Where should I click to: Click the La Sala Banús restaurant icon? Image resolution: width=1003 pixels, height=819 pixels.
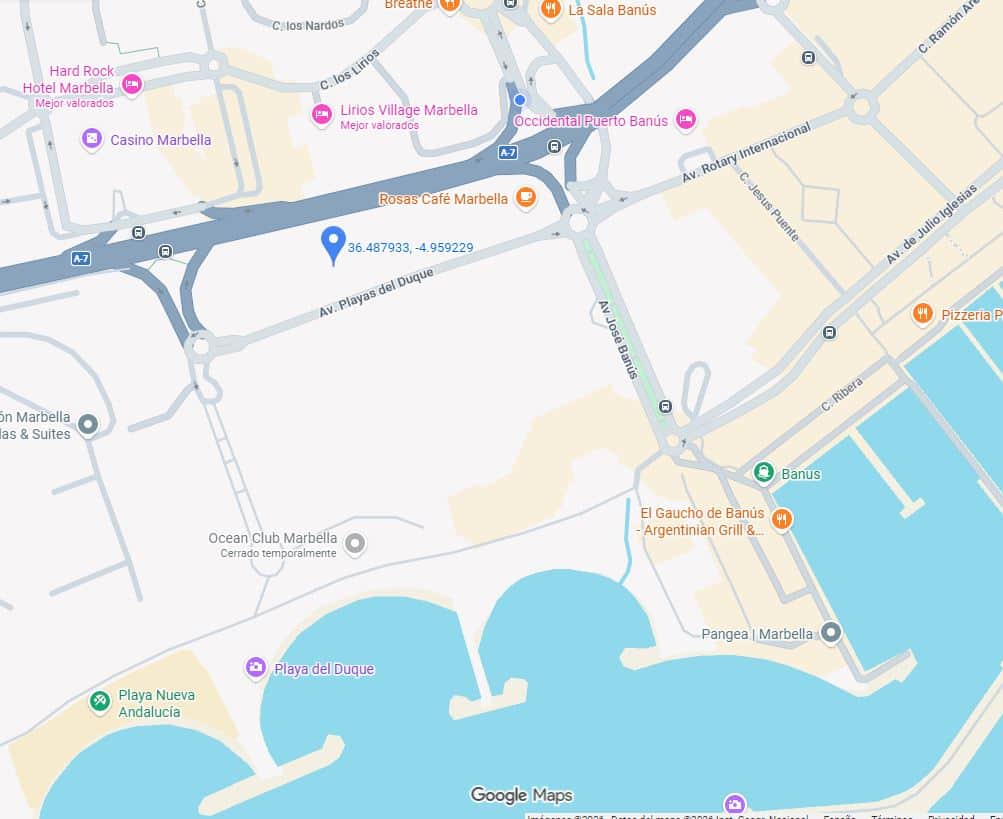coord(550,9)
